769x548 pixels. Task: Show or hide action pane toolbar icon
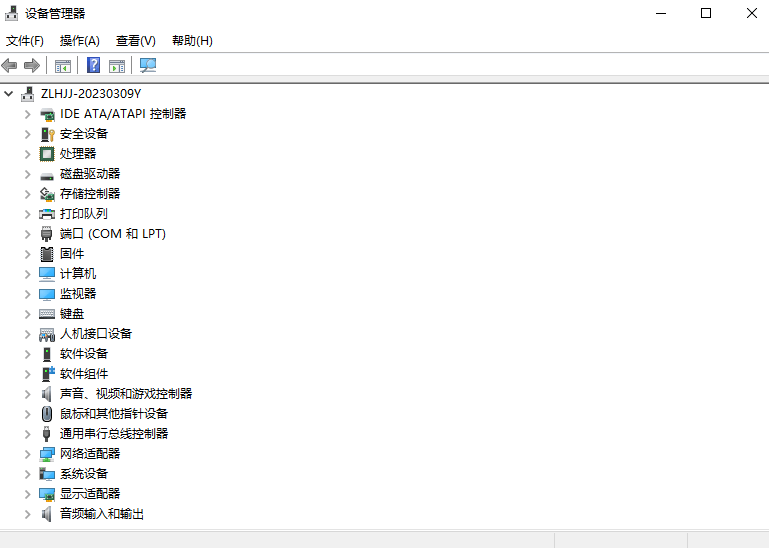117,66
